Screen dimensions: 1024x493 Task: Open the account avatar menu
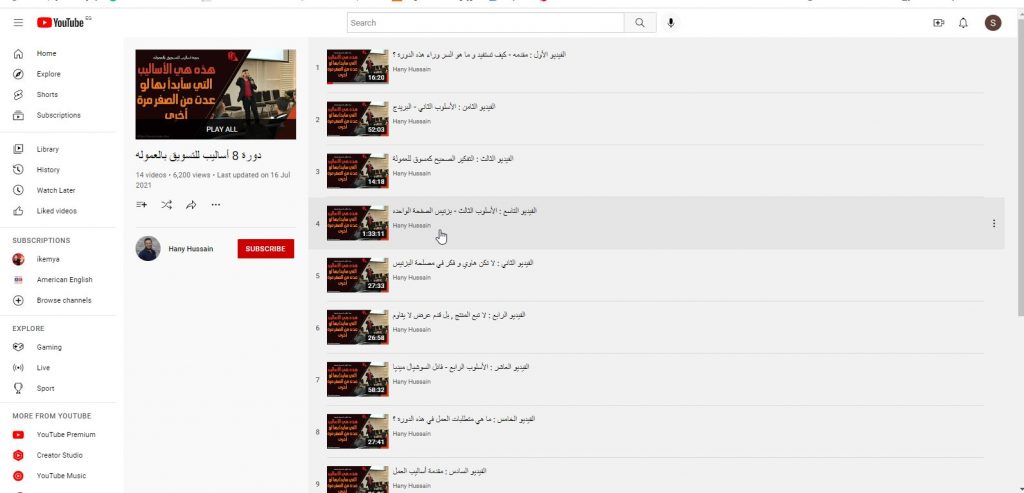coord(993,23)
